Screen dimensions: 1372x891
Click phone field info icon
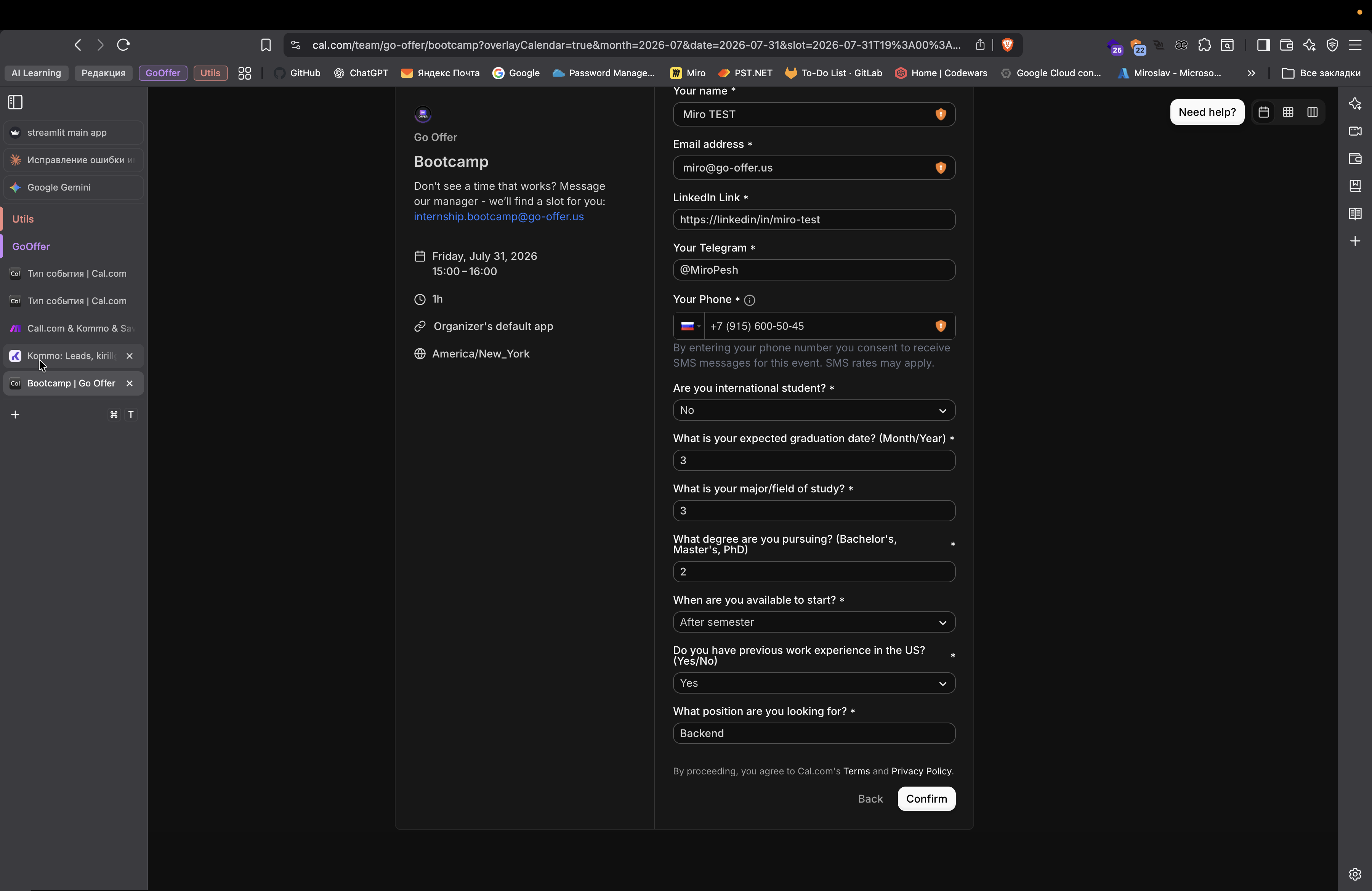pyautogui.click(x=749, y=300)
